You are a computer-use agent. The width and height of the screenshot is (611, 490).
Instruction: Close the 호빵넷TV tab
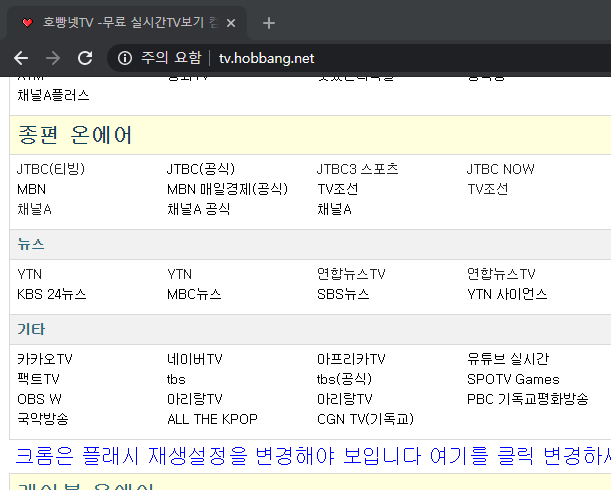pyautogui.click(x=231, y=23)
